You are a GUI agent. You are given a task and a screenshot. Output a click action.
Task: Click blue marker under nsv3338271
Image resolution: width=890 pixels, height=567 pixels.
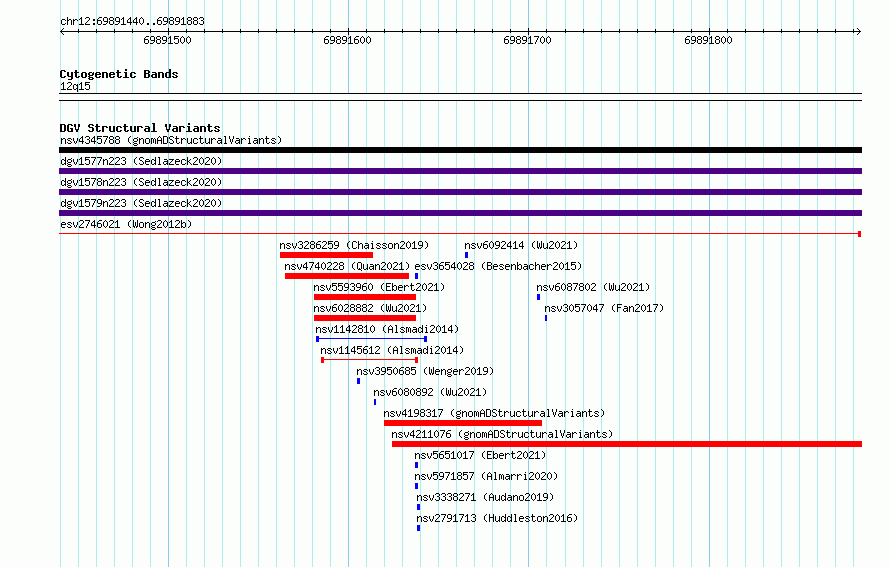(419, 507)
